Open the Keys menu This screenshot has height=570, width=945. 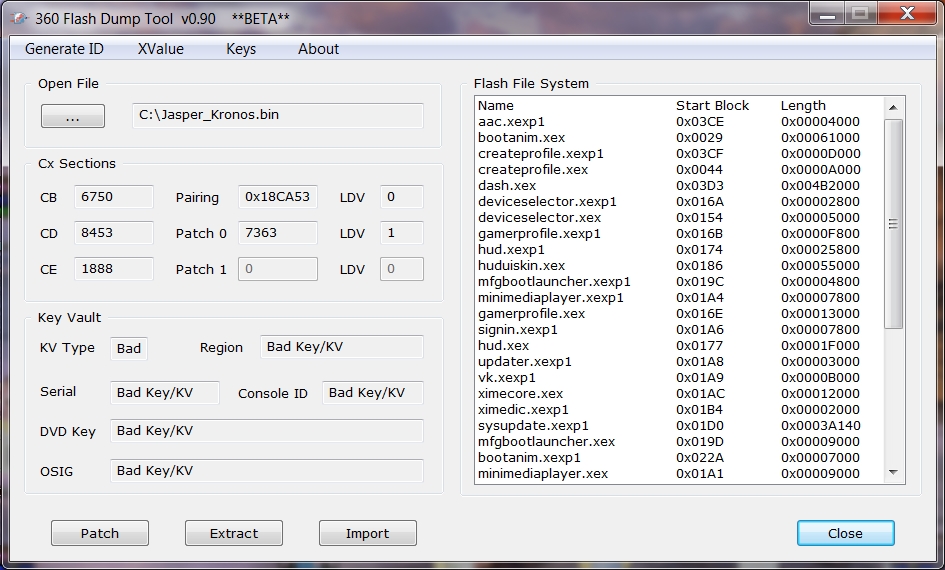click(x=241, y=49)
